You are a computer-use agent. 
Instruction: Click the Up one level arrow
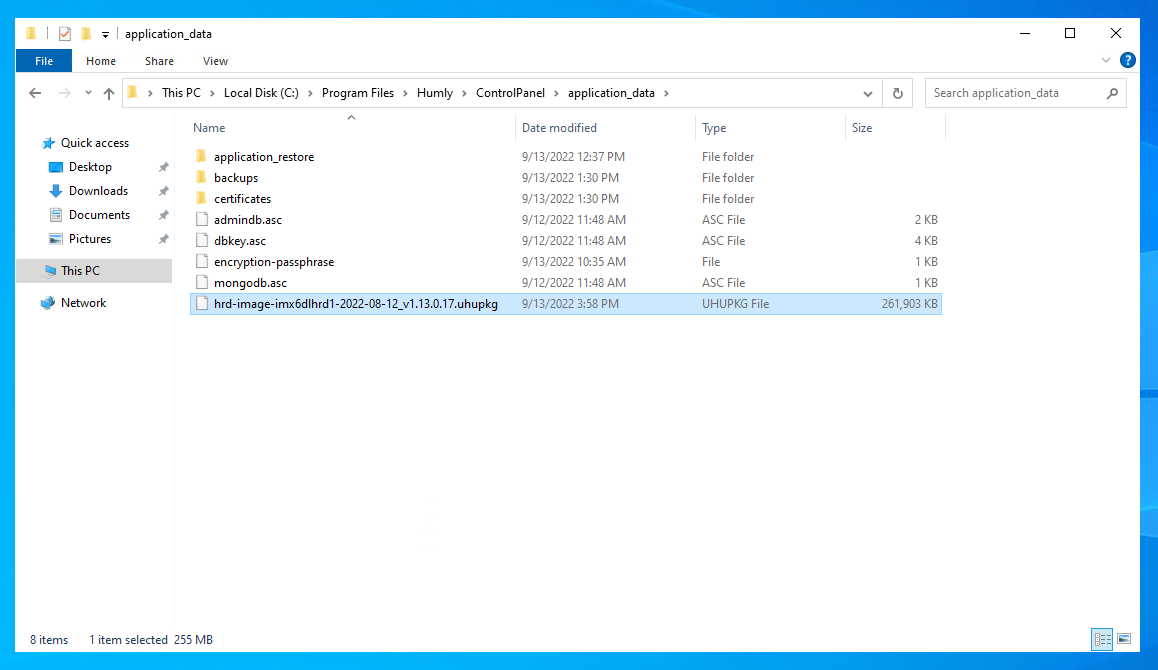tap(109, 93)
